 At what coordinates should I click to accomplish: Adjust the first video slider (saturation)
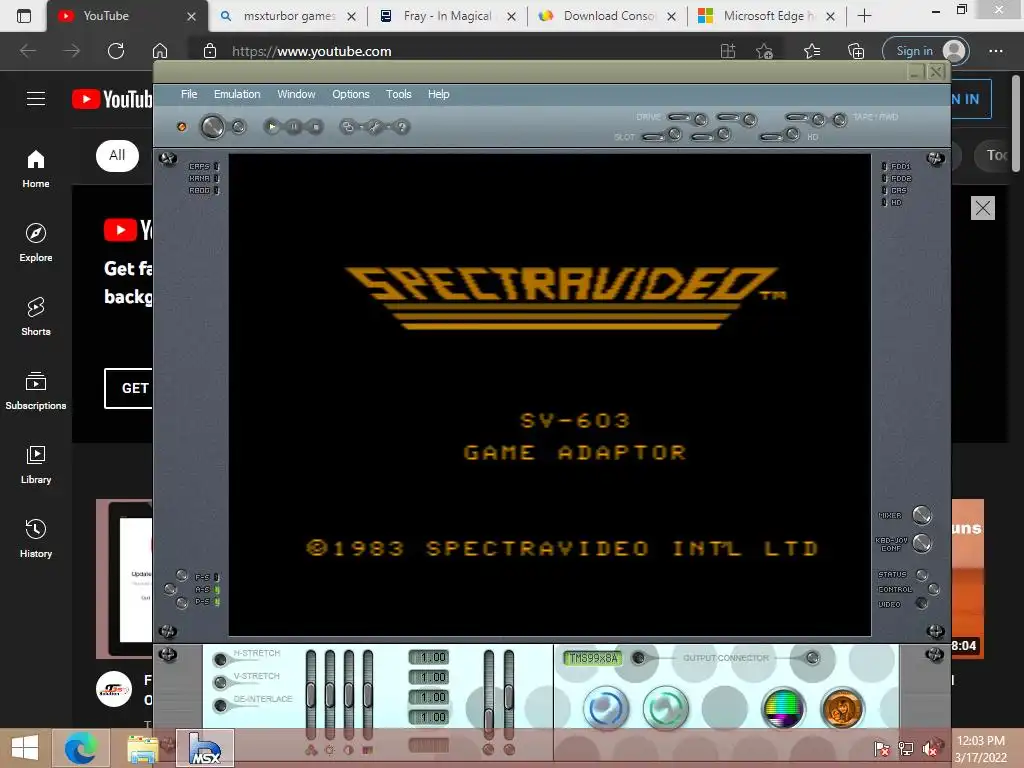click(311, 694)
